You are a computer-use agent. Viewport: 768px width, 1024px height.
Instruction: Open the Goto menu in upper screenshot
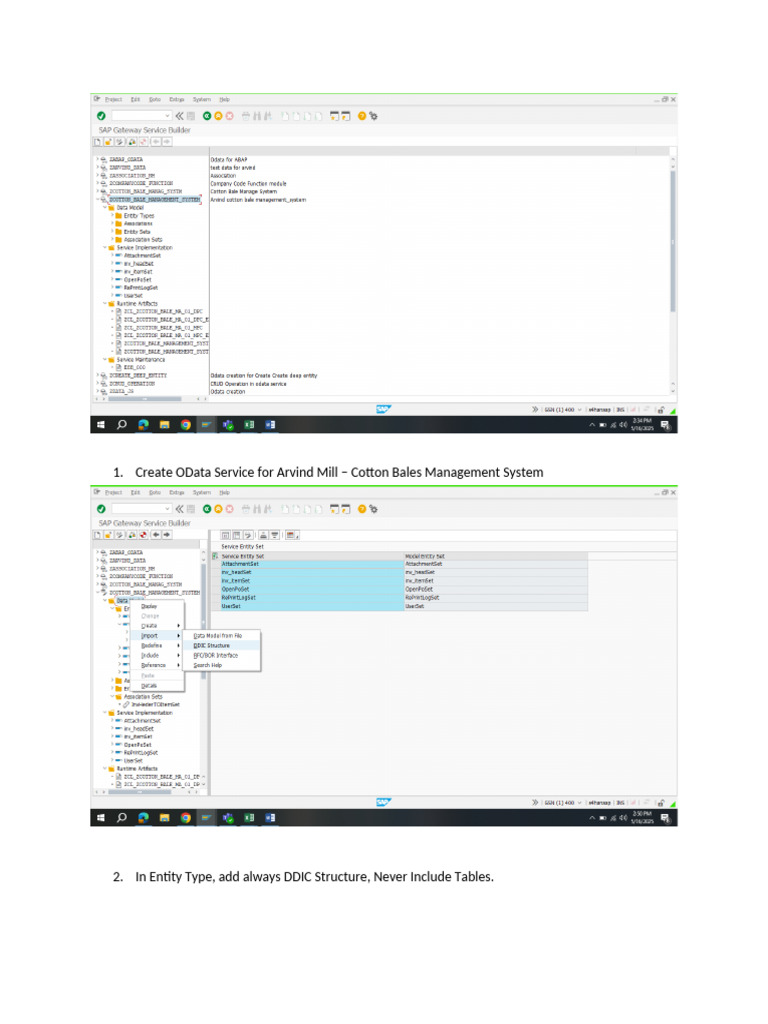pos(155,100)
